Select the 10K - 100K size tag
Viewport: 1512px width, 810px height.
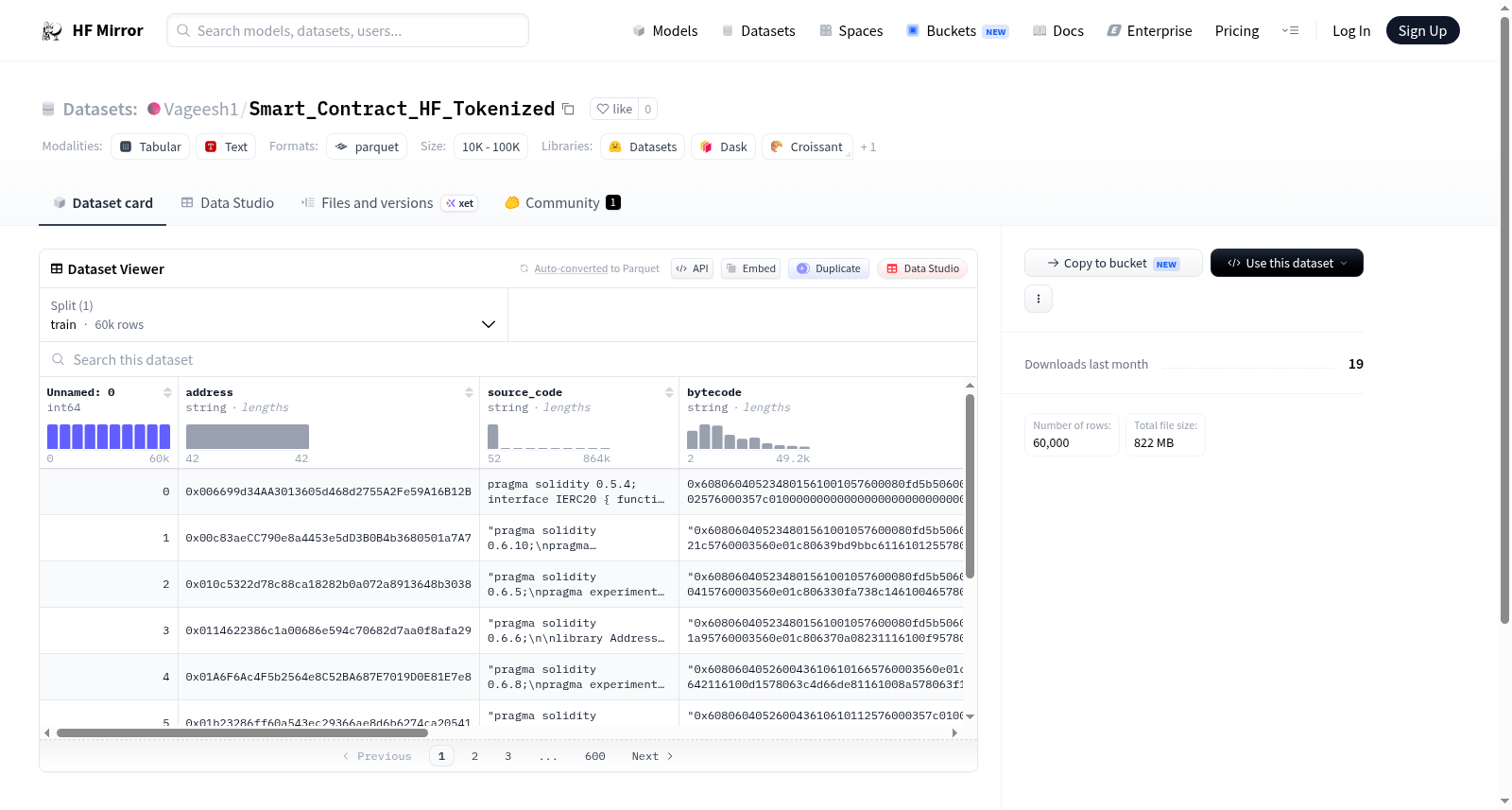pos(490,146)
